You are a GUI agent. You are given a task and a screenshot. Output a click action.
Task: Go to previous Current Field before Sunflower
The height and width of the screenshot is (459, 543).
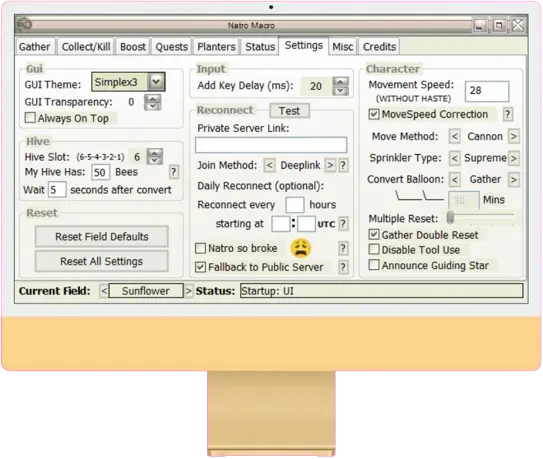[x=104, y=291]
